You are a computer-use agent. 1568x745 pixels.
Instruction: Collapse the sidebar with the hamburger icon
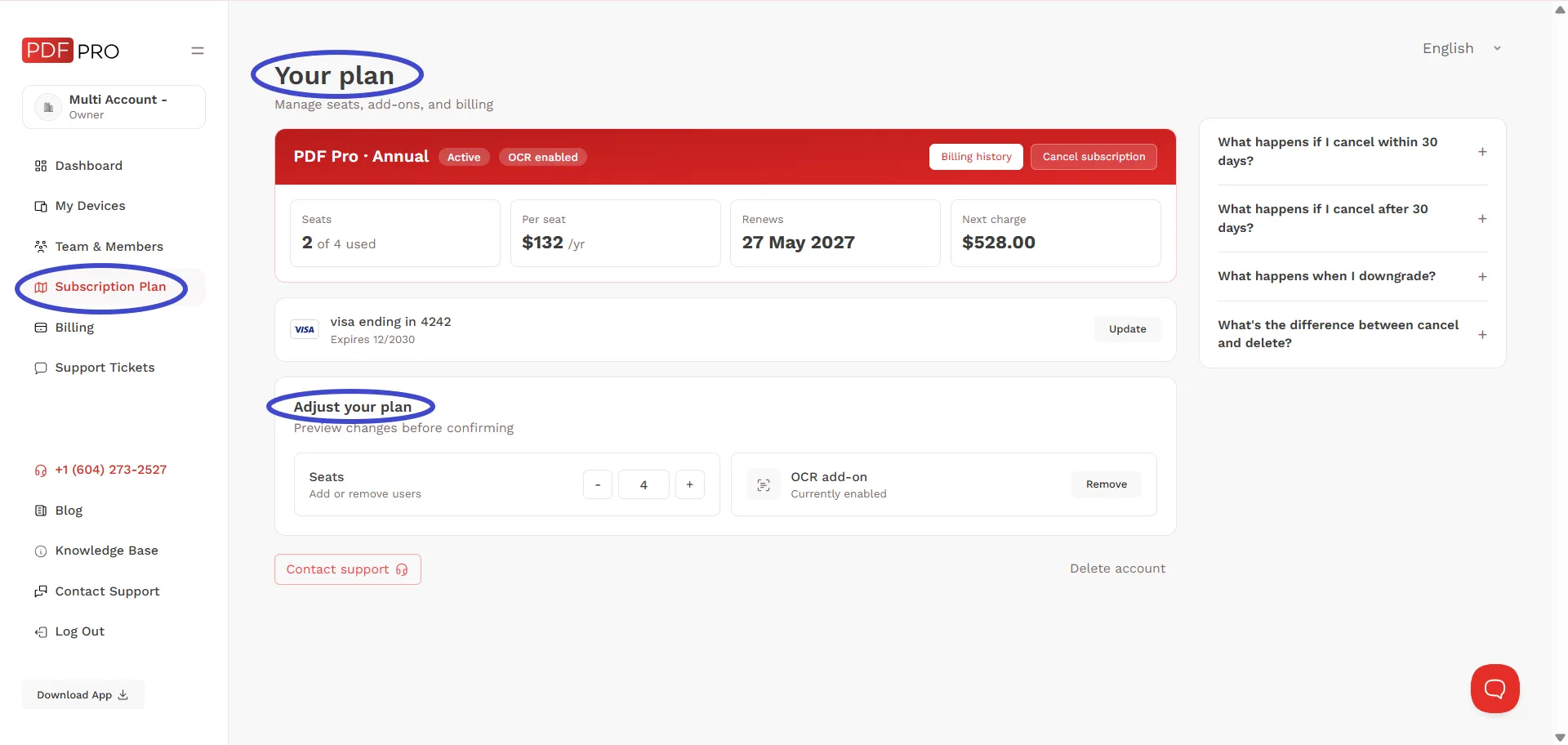click(198, 51)
